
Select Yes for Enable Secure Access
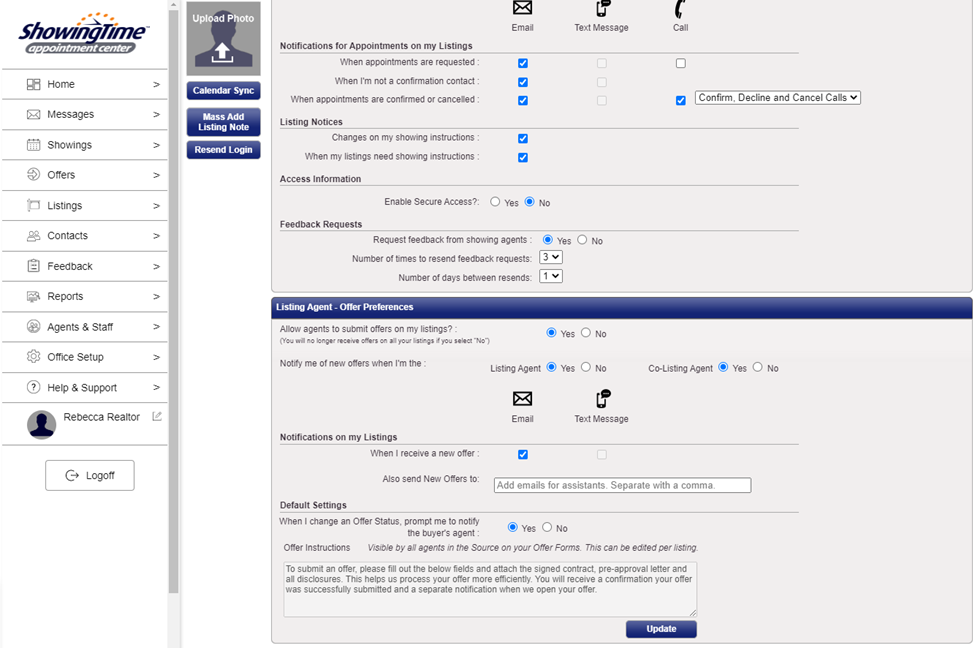[495, 201]
